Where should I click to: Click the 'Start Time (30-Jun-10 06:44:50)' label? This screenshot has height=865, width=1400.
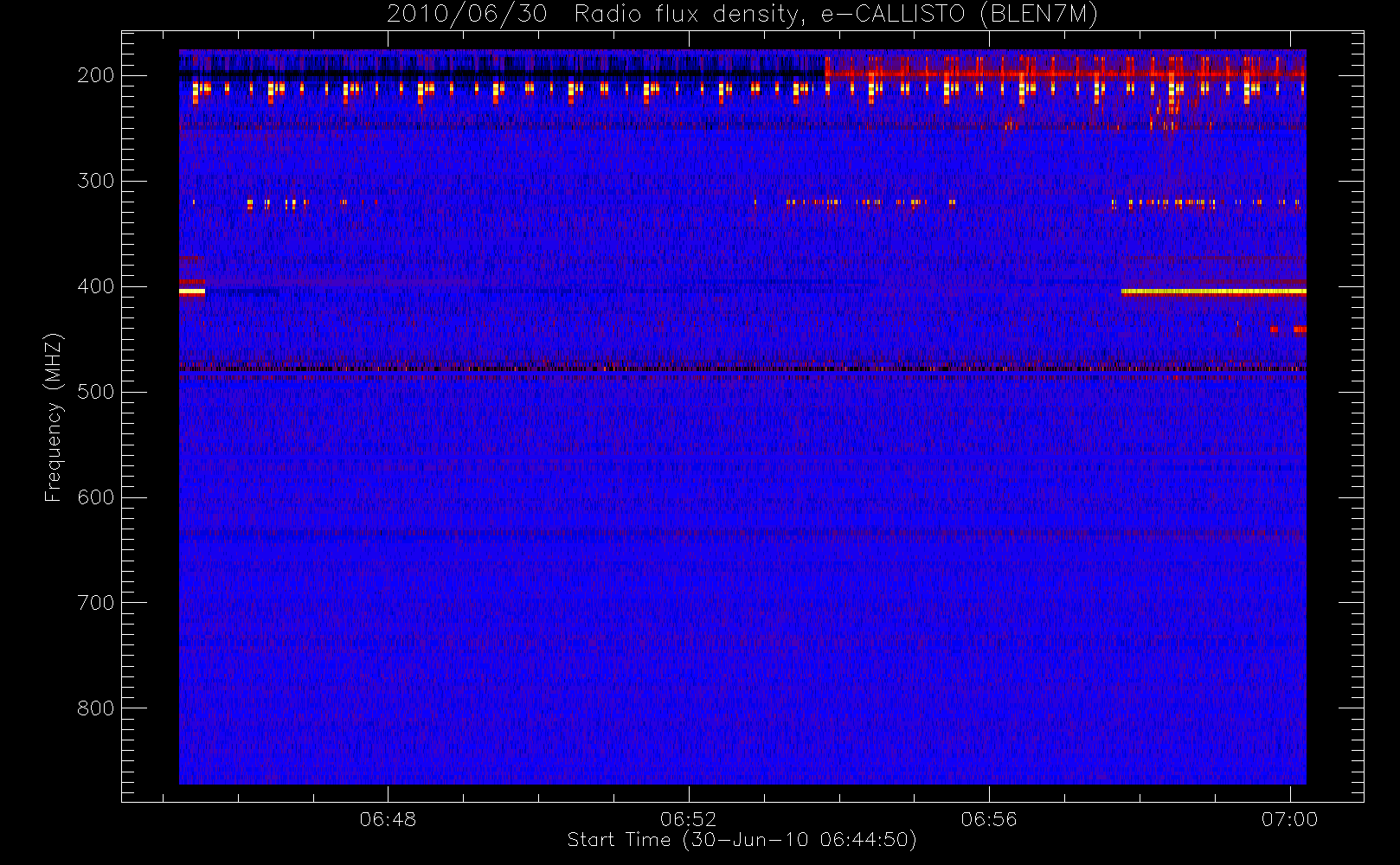(x=742, y=840)
